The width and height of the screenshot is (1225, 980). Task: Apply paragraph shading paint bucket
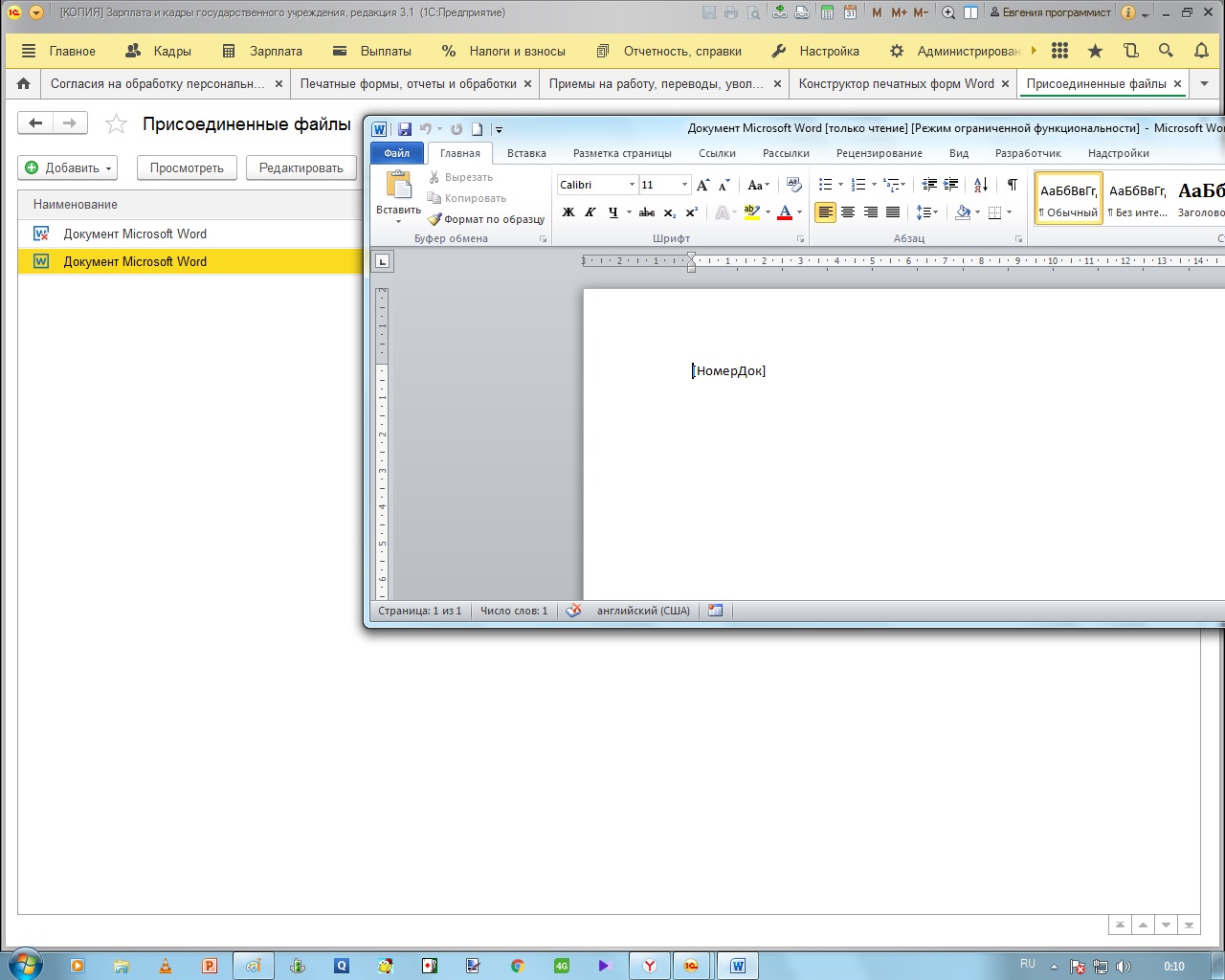tap(963, 212)
